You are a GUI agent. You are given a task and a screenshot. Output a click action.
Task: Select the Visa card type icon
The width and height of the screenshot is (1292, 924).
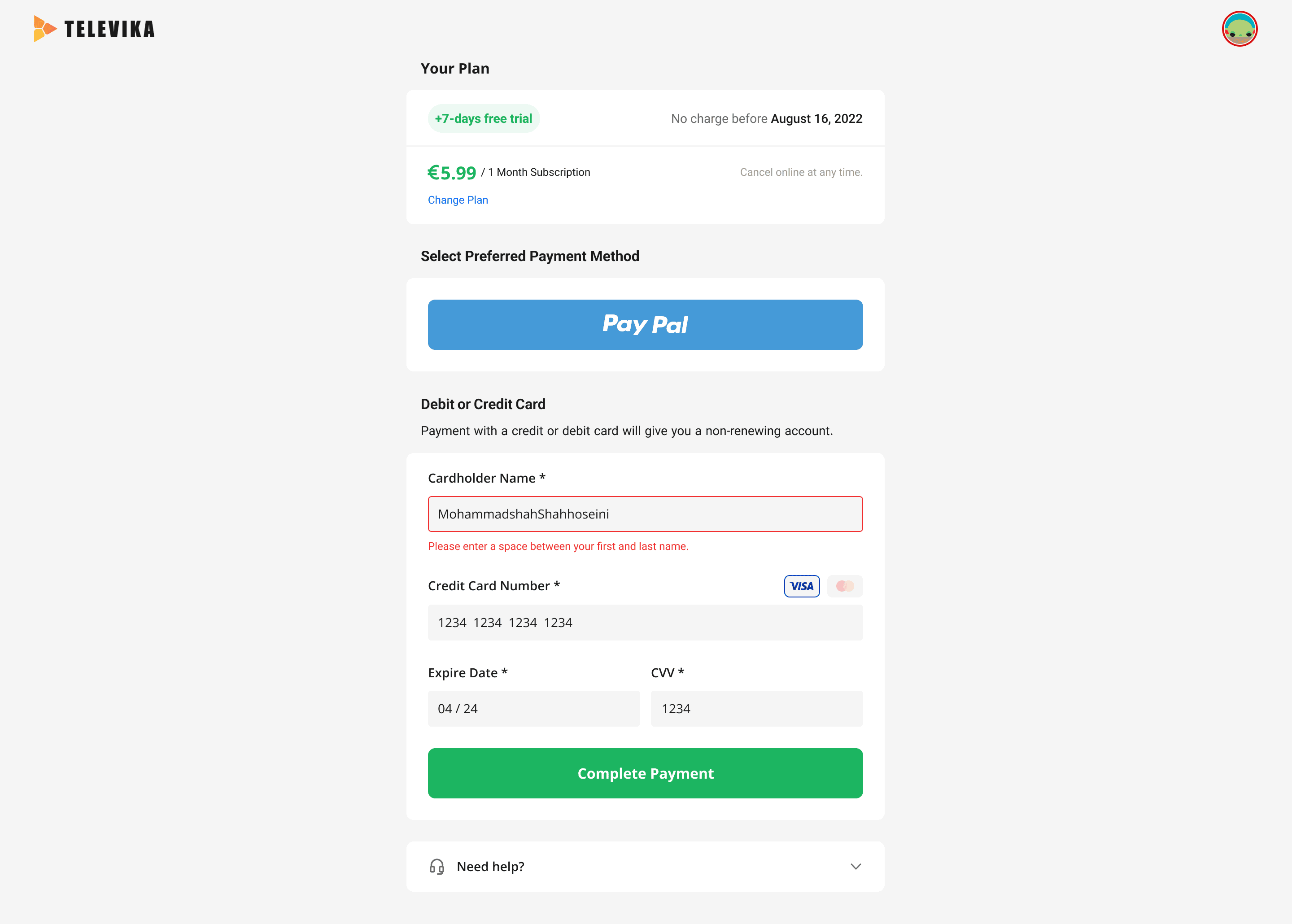click(x=802, y=586)
